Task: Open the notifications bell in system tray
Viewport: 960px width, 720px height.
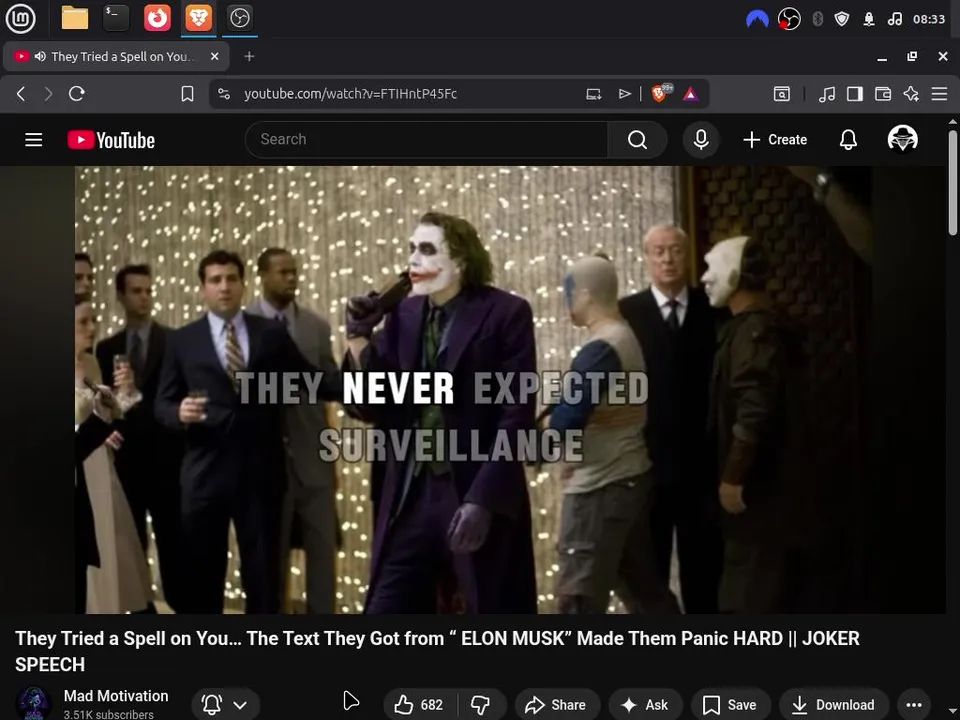Action: pyautogui.click(x=869, y=19)
